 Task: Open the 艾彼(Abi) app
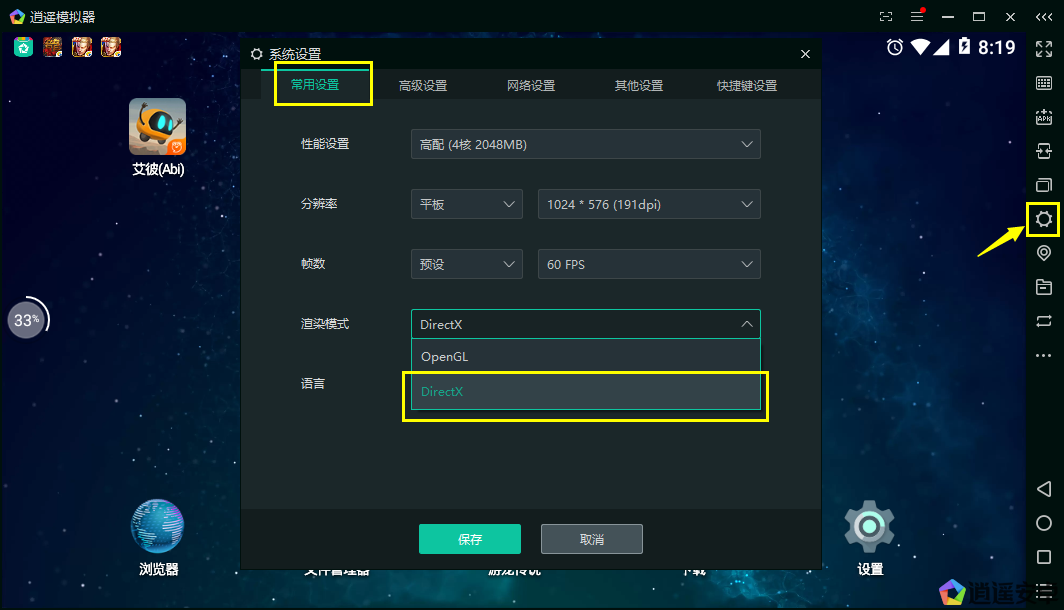[157, 125]
